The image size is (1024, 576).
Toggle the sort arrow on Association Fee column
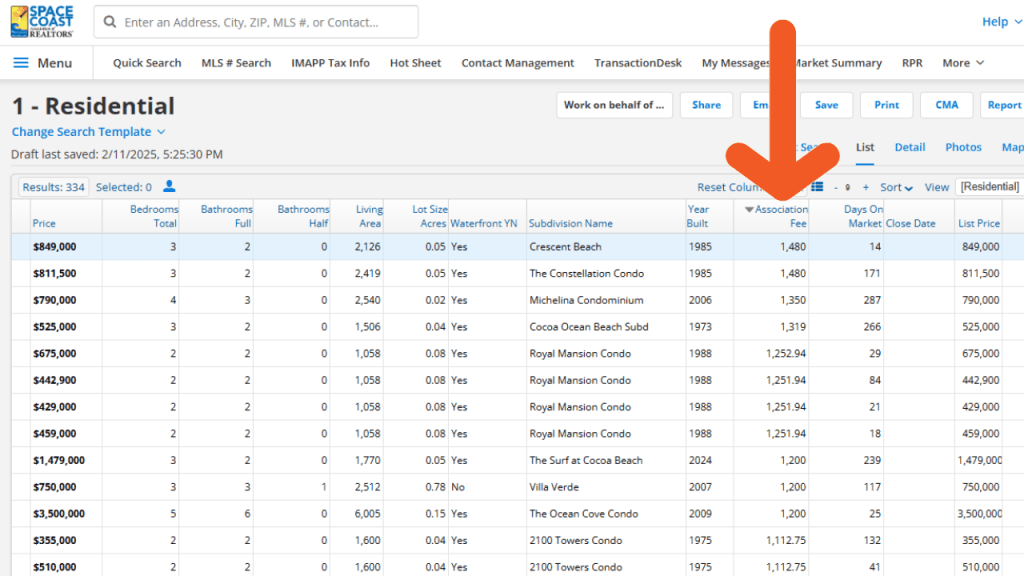pos(751,210)
